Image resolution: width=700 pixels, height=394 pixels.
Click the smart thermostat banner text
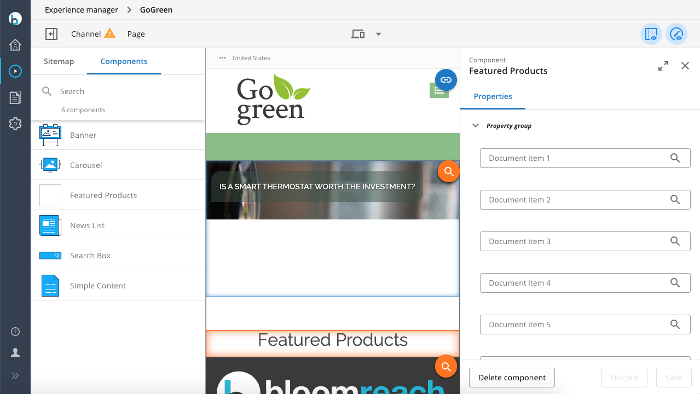point(317,187)
